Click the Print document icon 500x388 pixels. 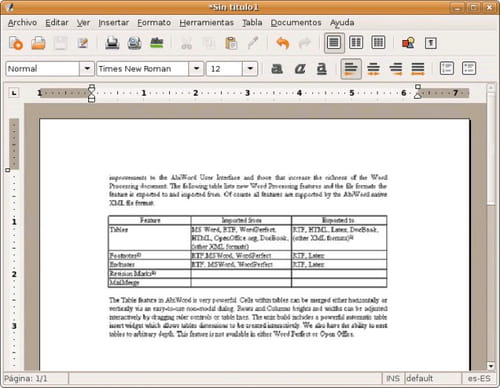click(112, 43)
